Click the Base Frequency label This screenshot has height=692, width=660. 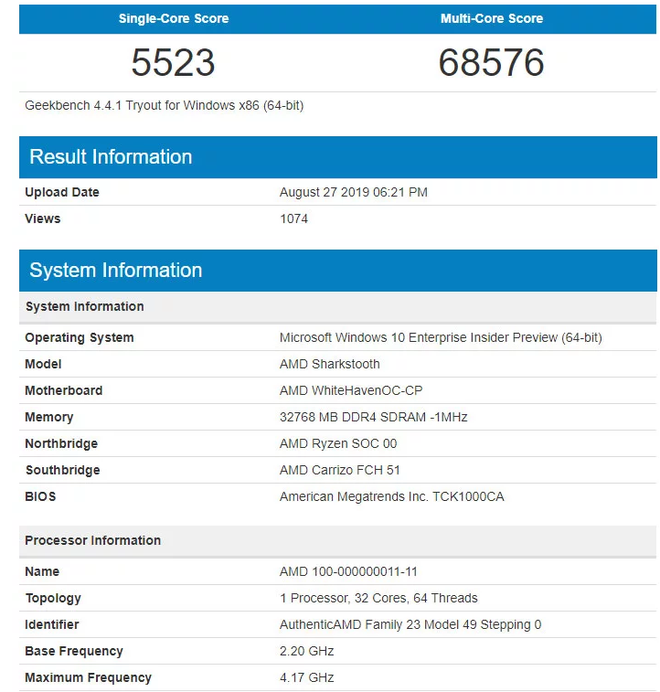pos(74,651)
